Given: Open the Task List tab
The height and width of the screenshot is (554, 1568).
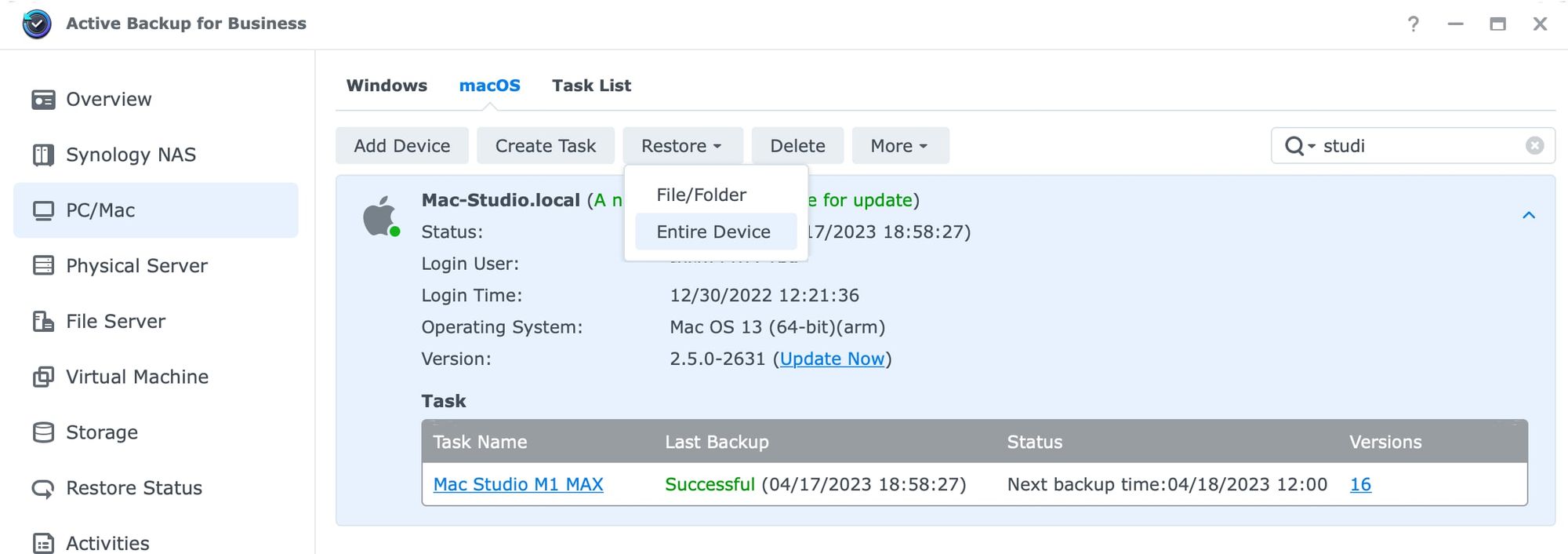Looking at the screenshot, I should coord(591,86).
